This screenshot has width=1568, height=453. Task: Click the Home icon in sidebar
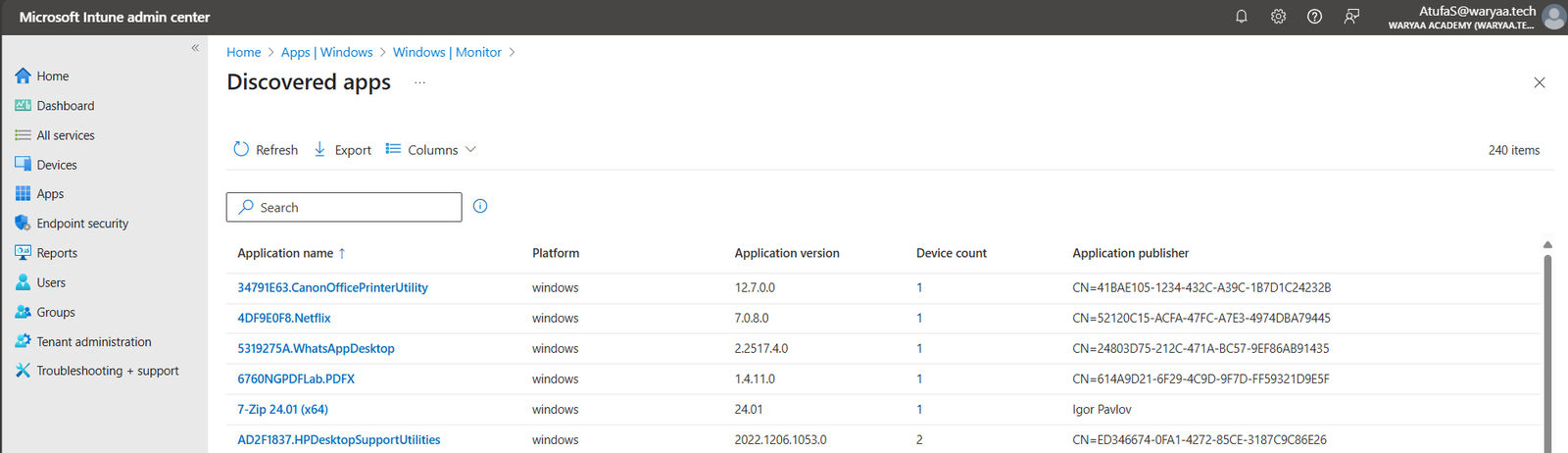click(x=23, y=75)
